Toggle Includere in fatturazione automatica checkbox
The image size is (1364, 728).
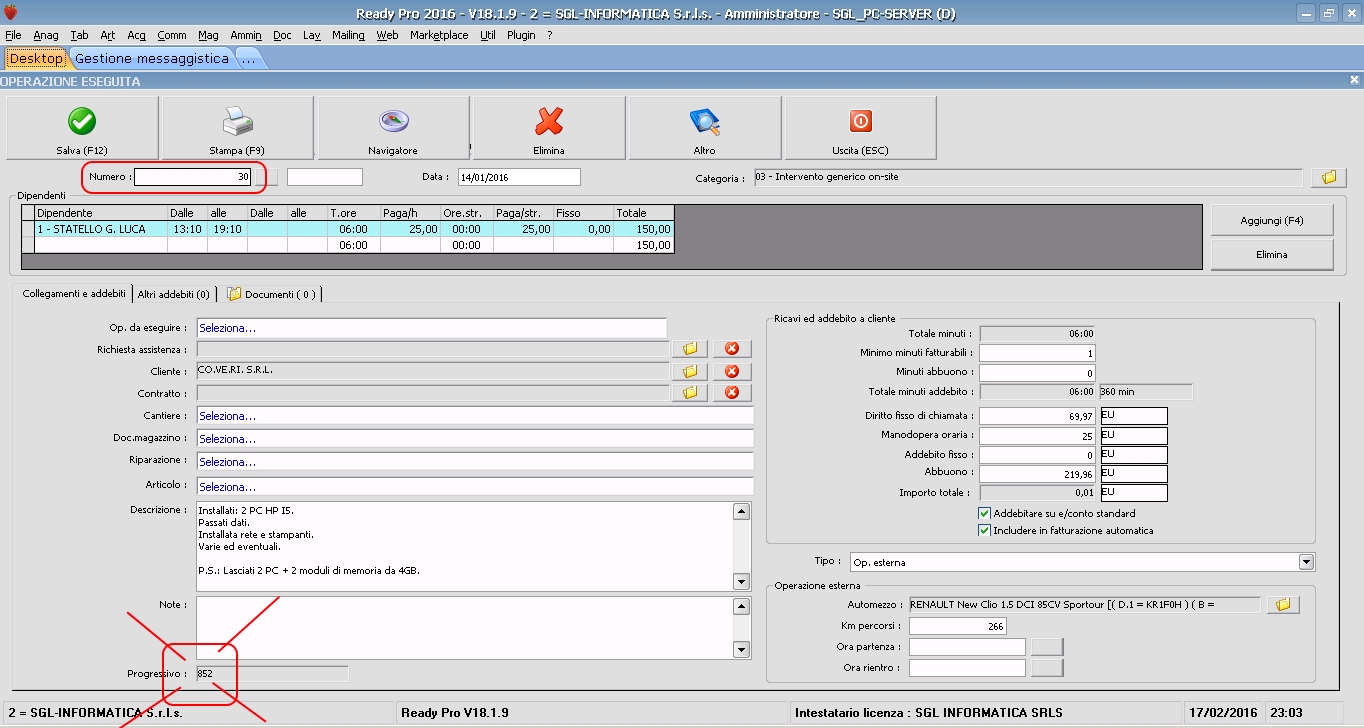[984, 530]
